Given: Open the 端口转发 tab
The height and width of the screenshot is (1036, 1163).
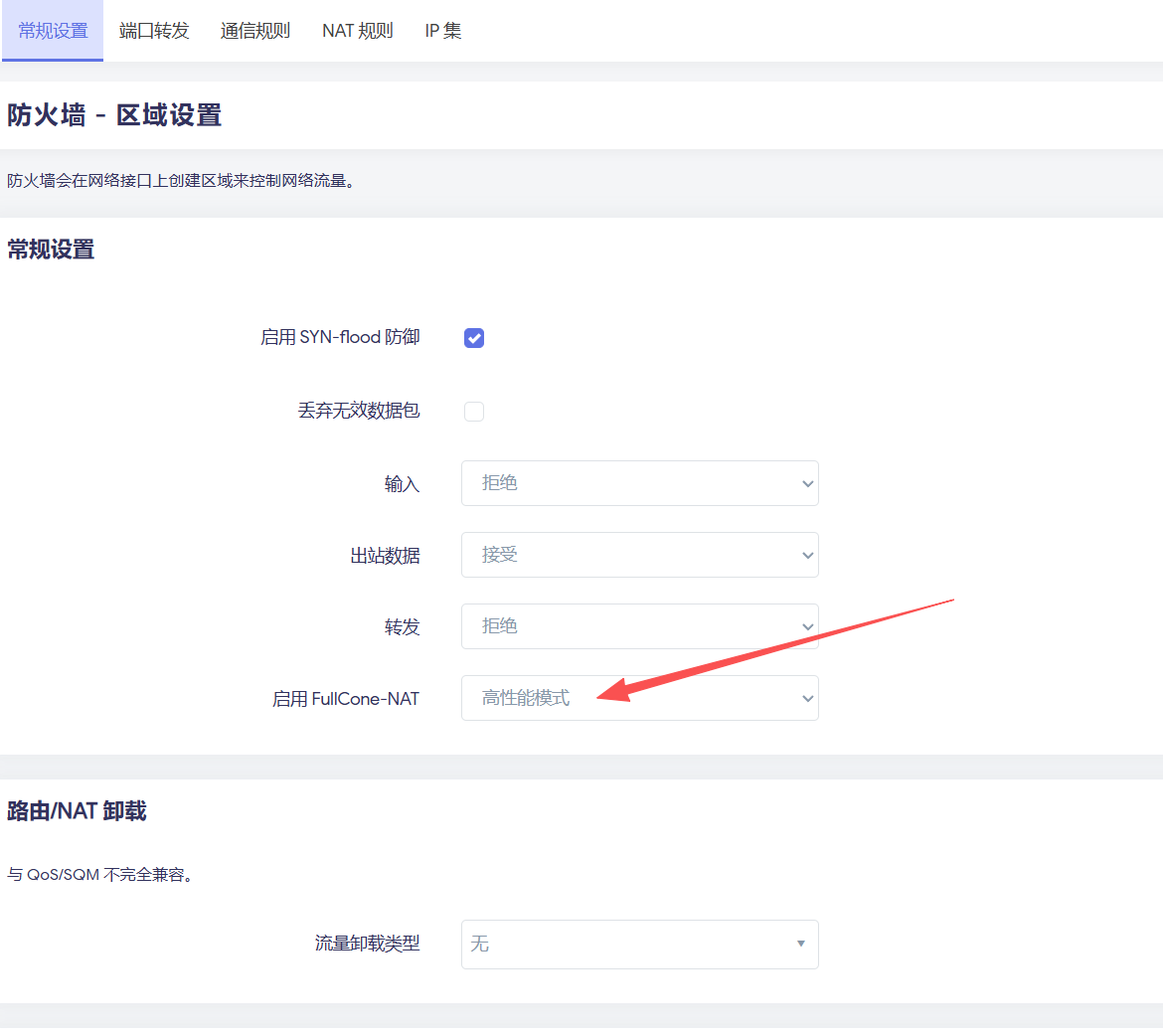Looking at the screenshot, I should pos(154,31).
